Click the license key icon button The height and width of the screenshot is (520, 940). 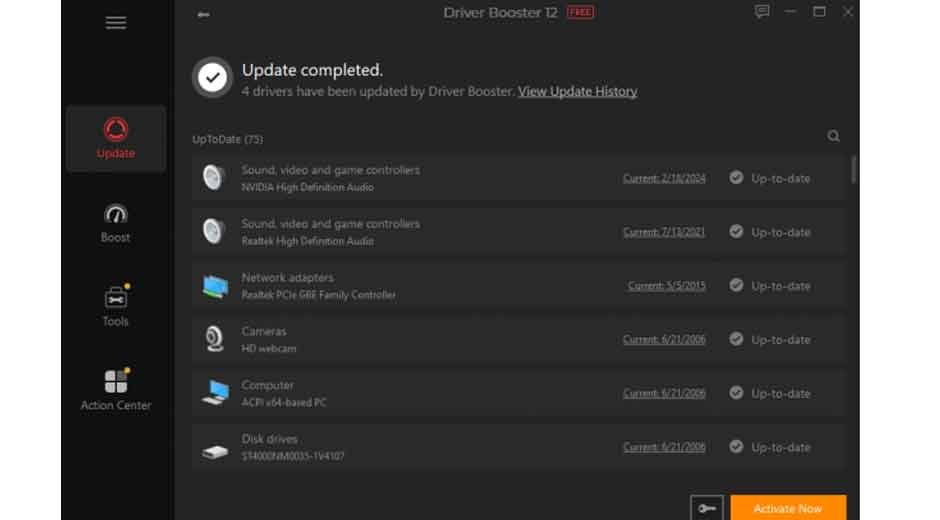coord(706,508)
